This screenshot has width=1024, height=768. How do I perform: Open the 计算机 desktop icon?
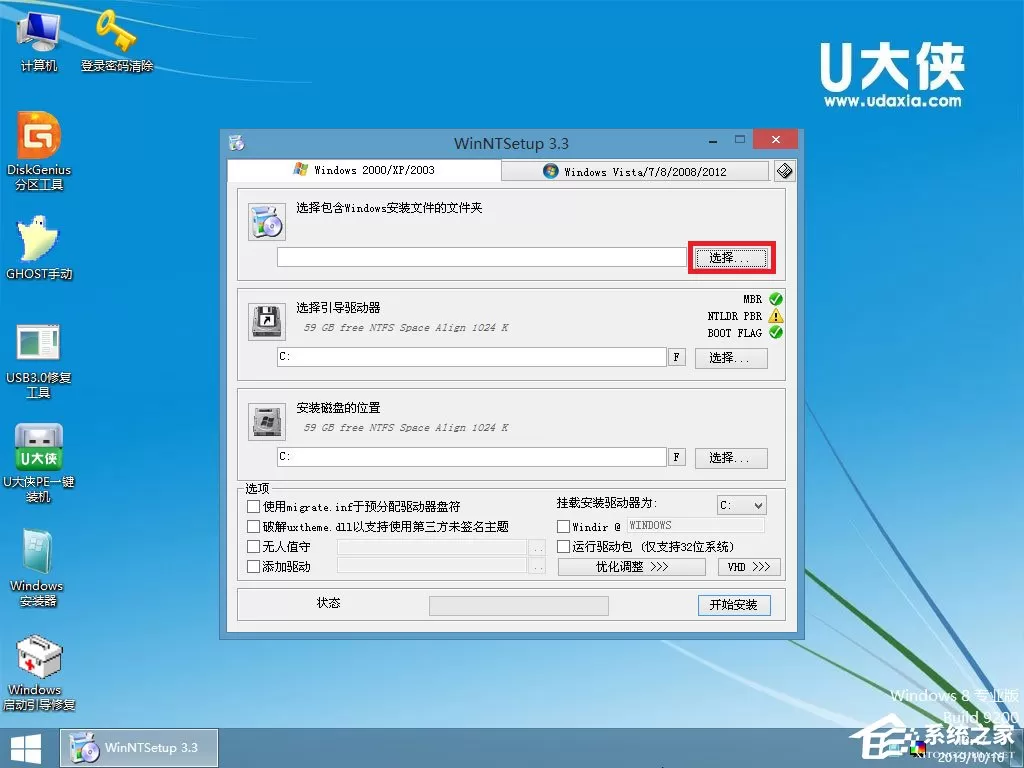pyautogui.click(x=39, y=40)
